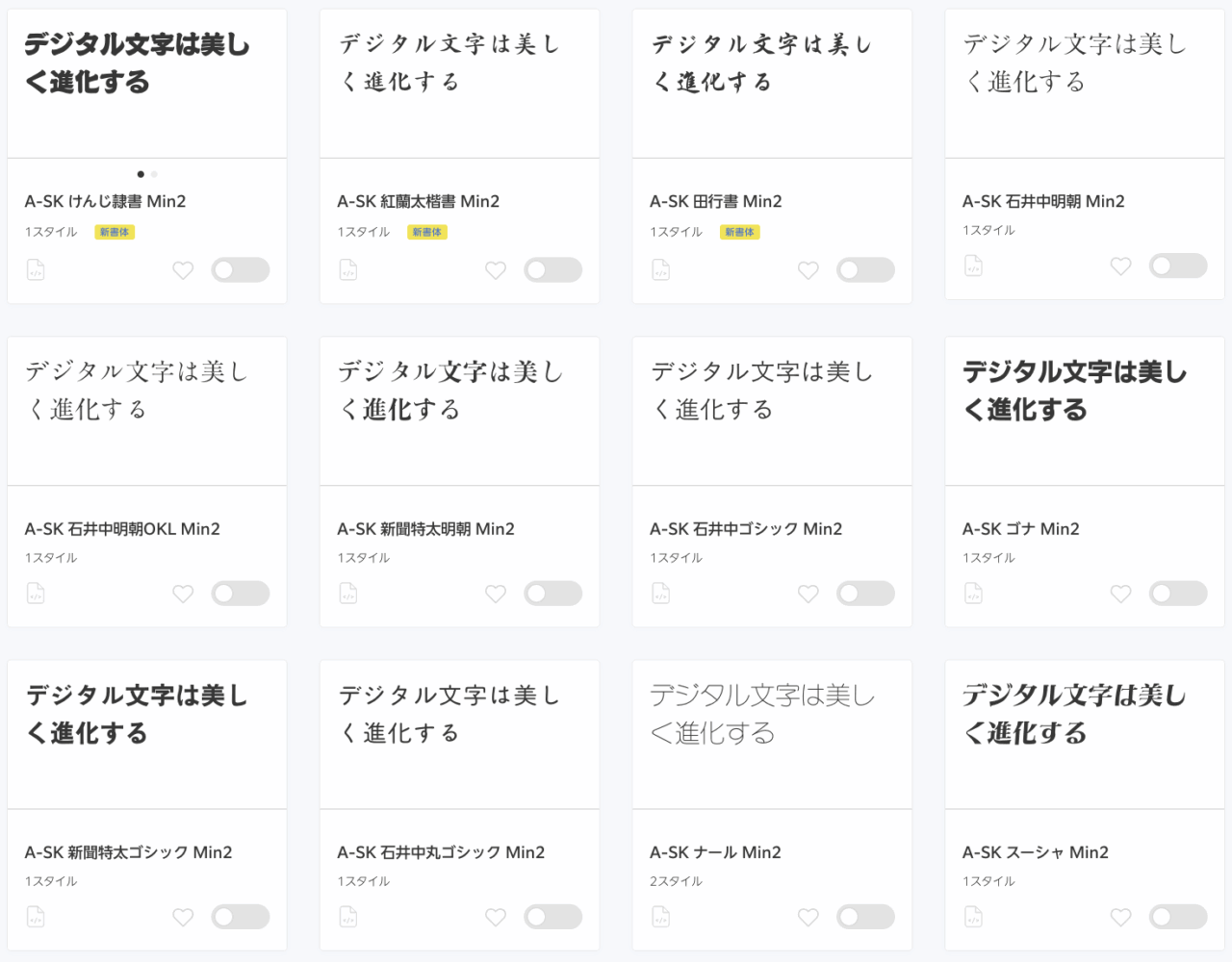Turn on A-SK スーシャ Min2 activation switch
The image size is (1232, 962).
(1177, 917)
